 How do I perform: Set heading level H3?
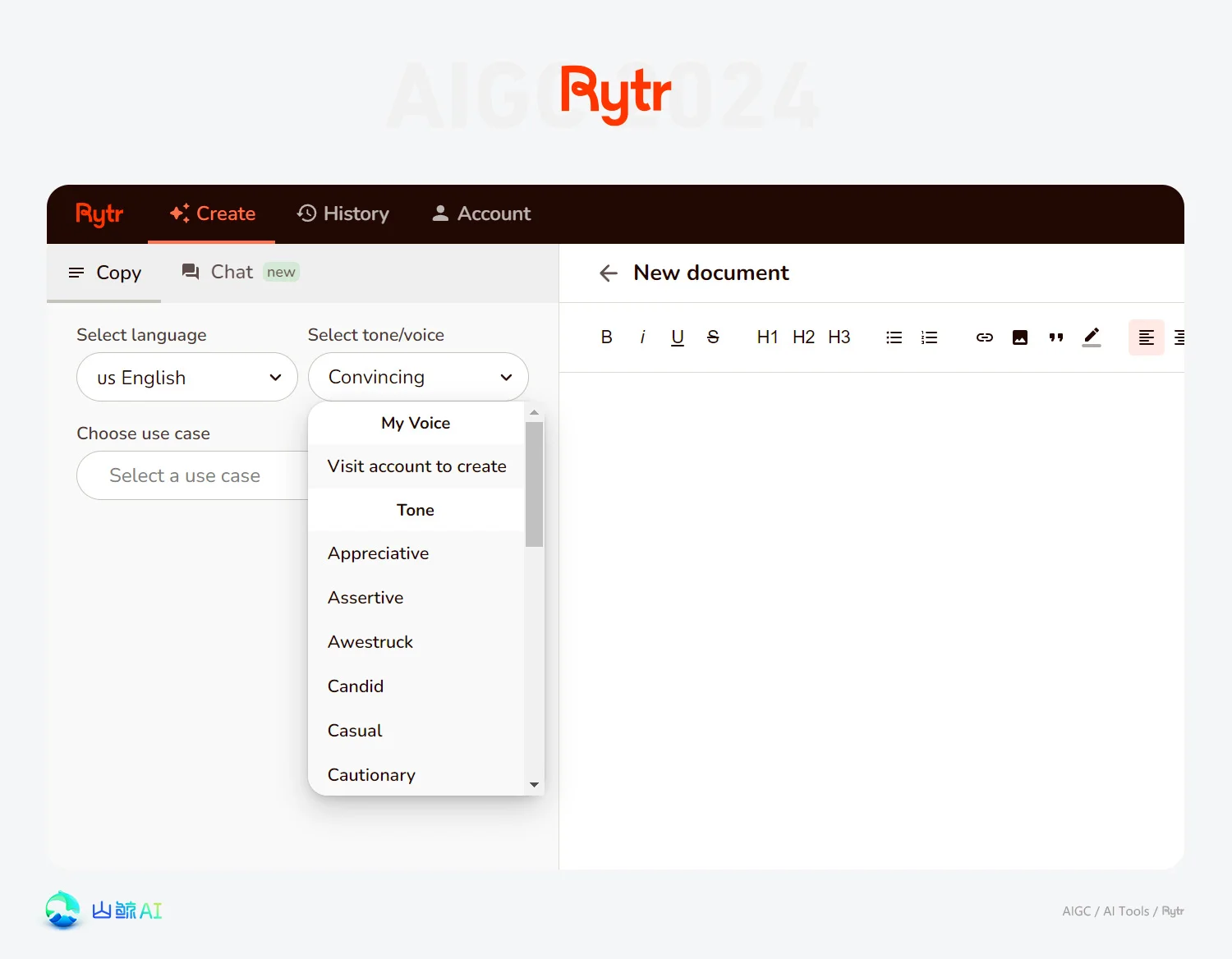click(839, 337)
